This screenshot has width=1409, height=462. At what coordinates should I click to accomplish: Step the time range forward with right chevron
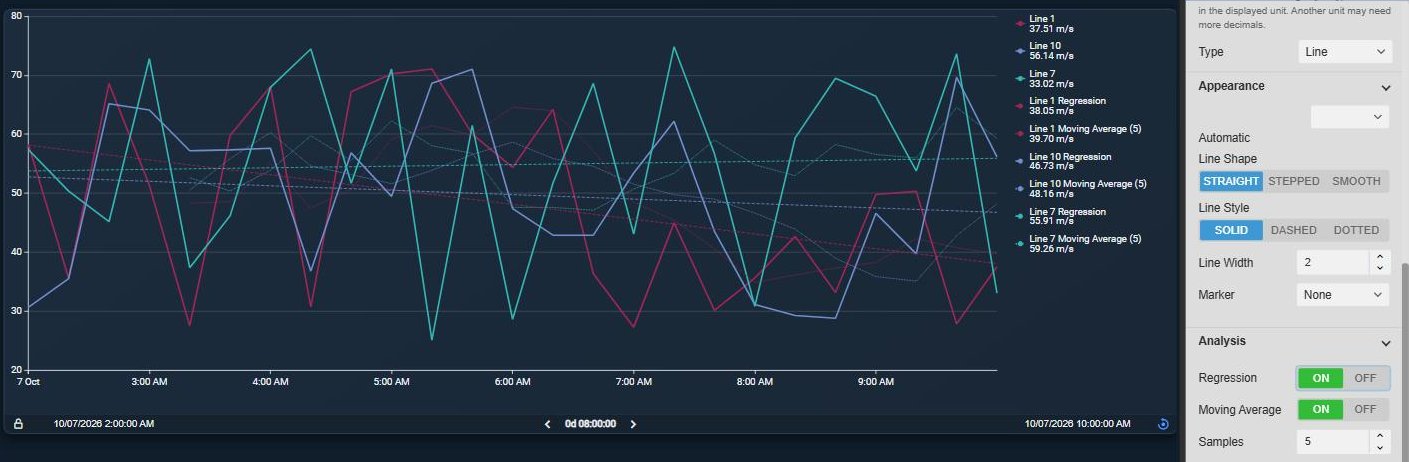coord(633,424)
